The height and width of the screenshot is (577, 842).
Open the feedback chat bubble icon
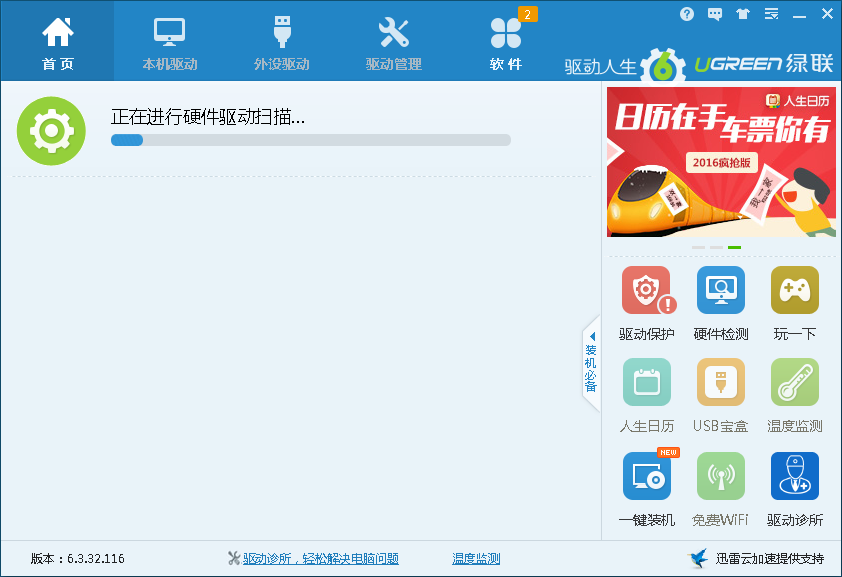(x=715, y=14)
